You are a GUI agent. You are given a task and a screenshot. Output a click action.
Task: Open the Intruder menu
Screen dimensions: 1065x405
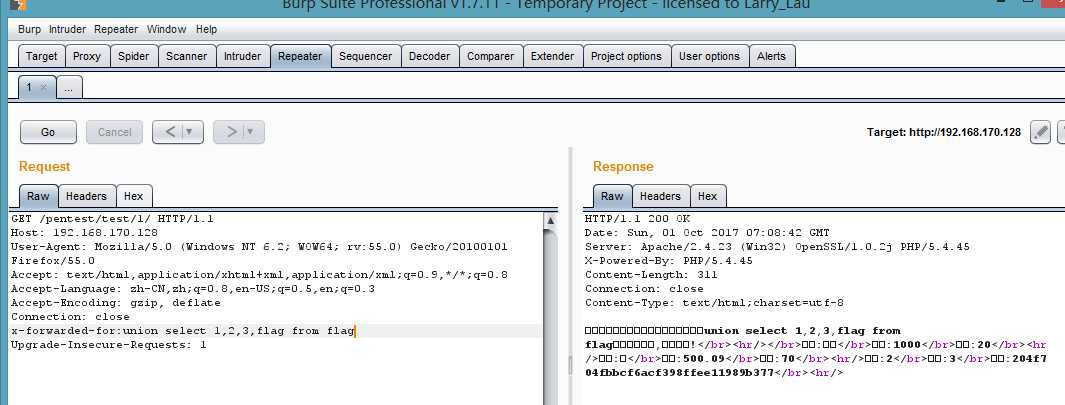67,29
